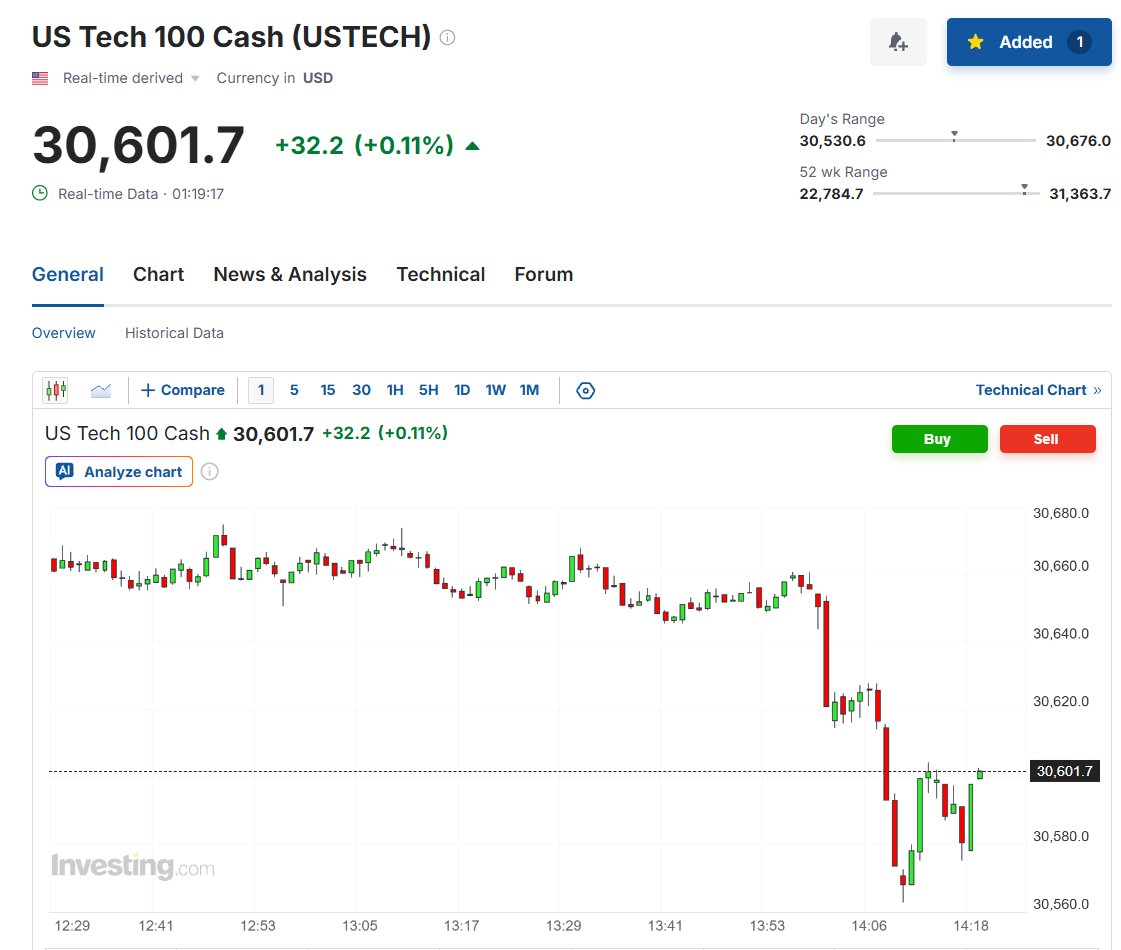Click the green Buy button
1121x950 pixels.
pos(939,439)
